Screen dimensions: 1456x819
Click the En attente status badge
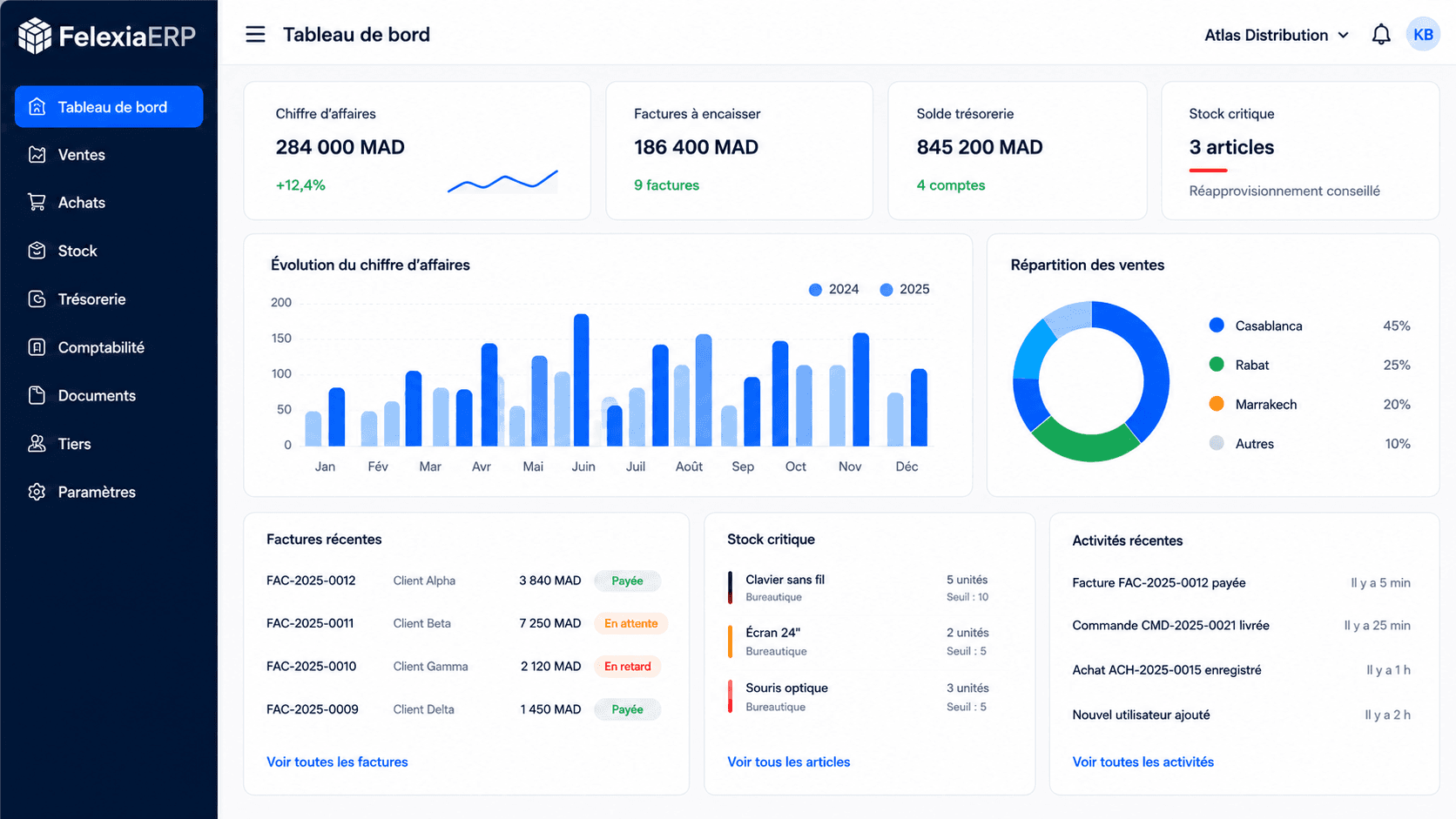pyautogui.click(x=630, y=623)
